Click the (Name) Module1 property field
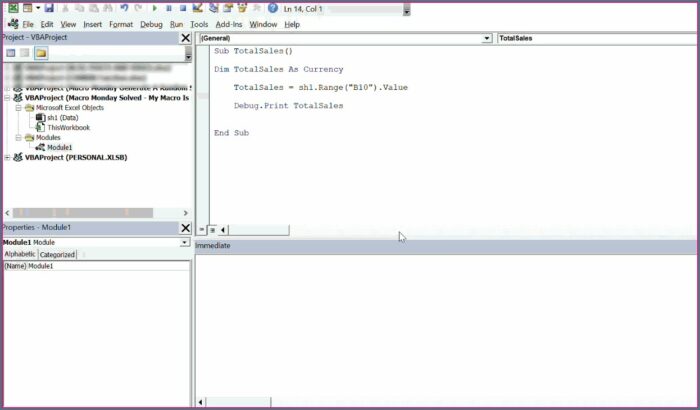The width and height of the screenshot is (700, 410). coord(97,266)
